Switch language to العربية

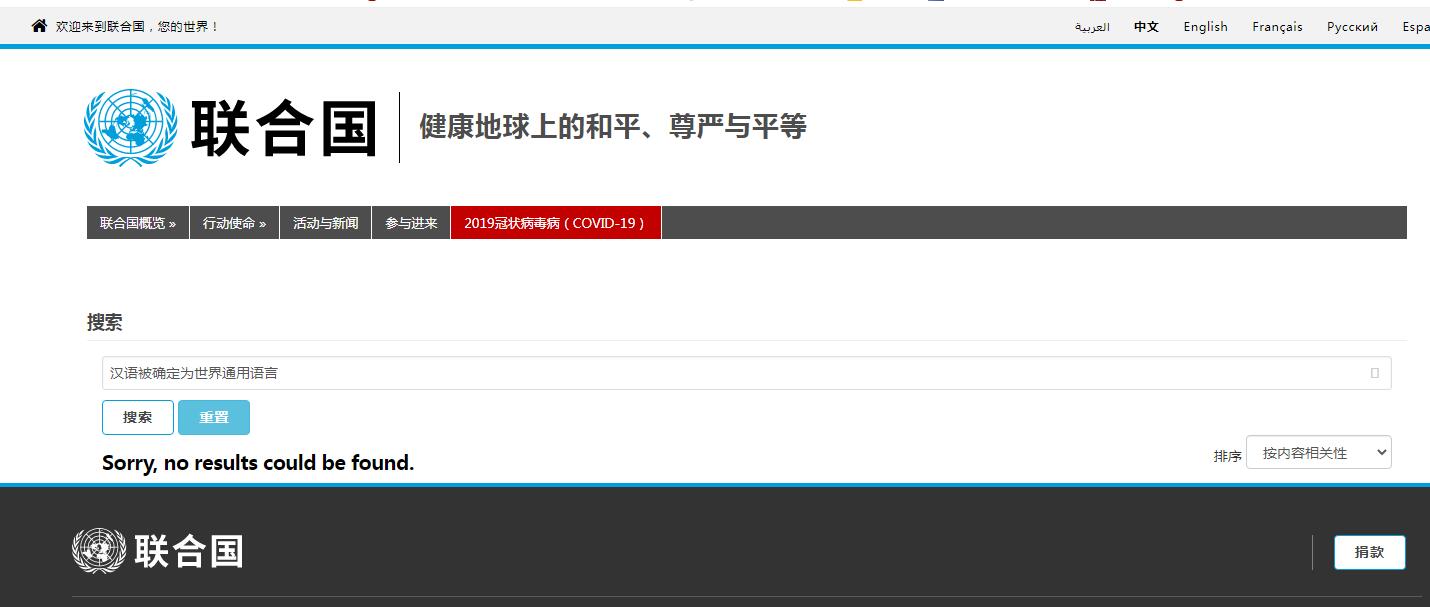(x=1092, y=27)
